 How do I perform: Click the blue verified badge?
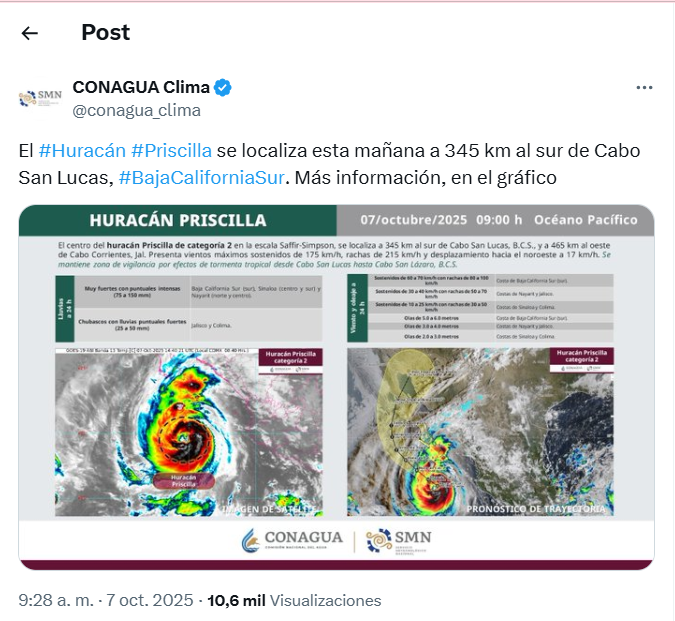click(x=222, y=87)
